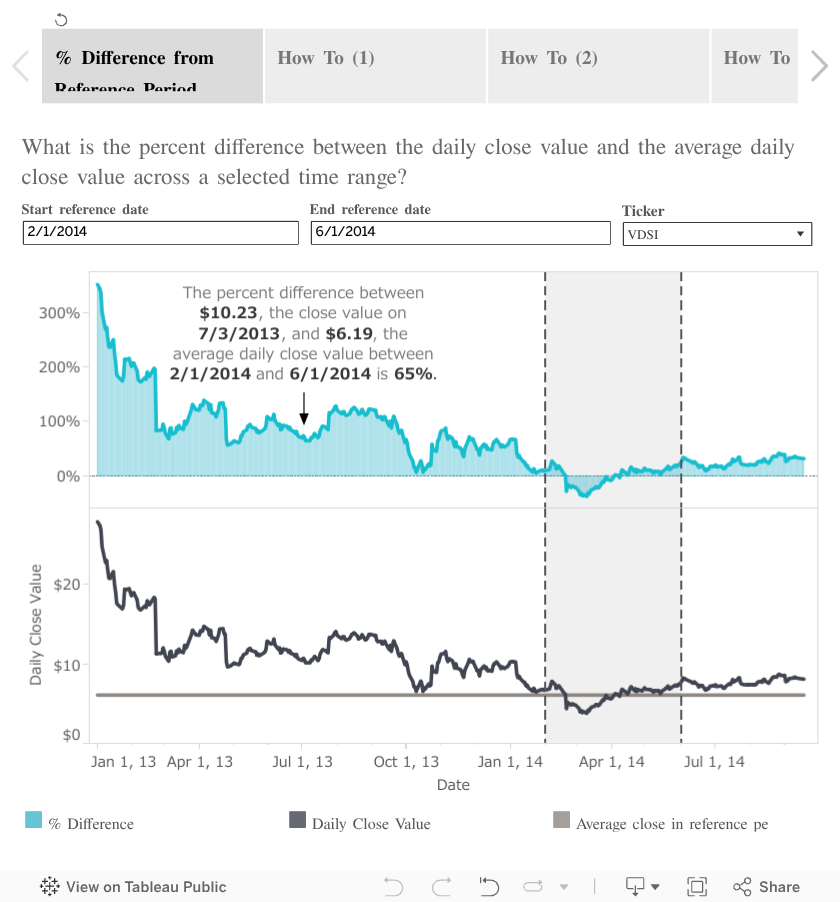Click the download icon
Viewport: 840px width, 902px height.
tap(634, 887)
